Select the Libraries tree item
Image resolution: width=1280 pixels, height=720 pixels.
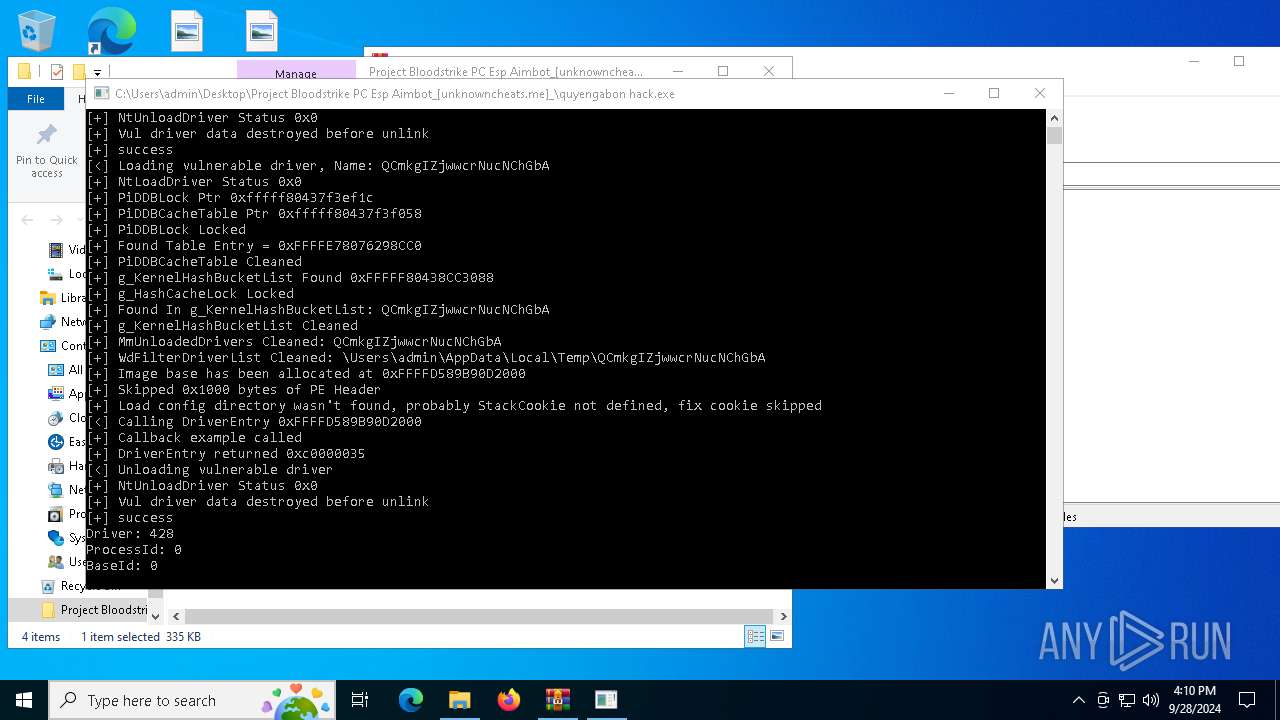(62, 298)
